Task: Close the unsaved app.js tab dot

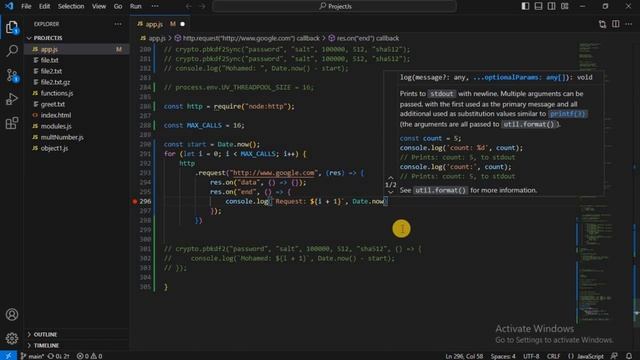Action: point(182,24)
